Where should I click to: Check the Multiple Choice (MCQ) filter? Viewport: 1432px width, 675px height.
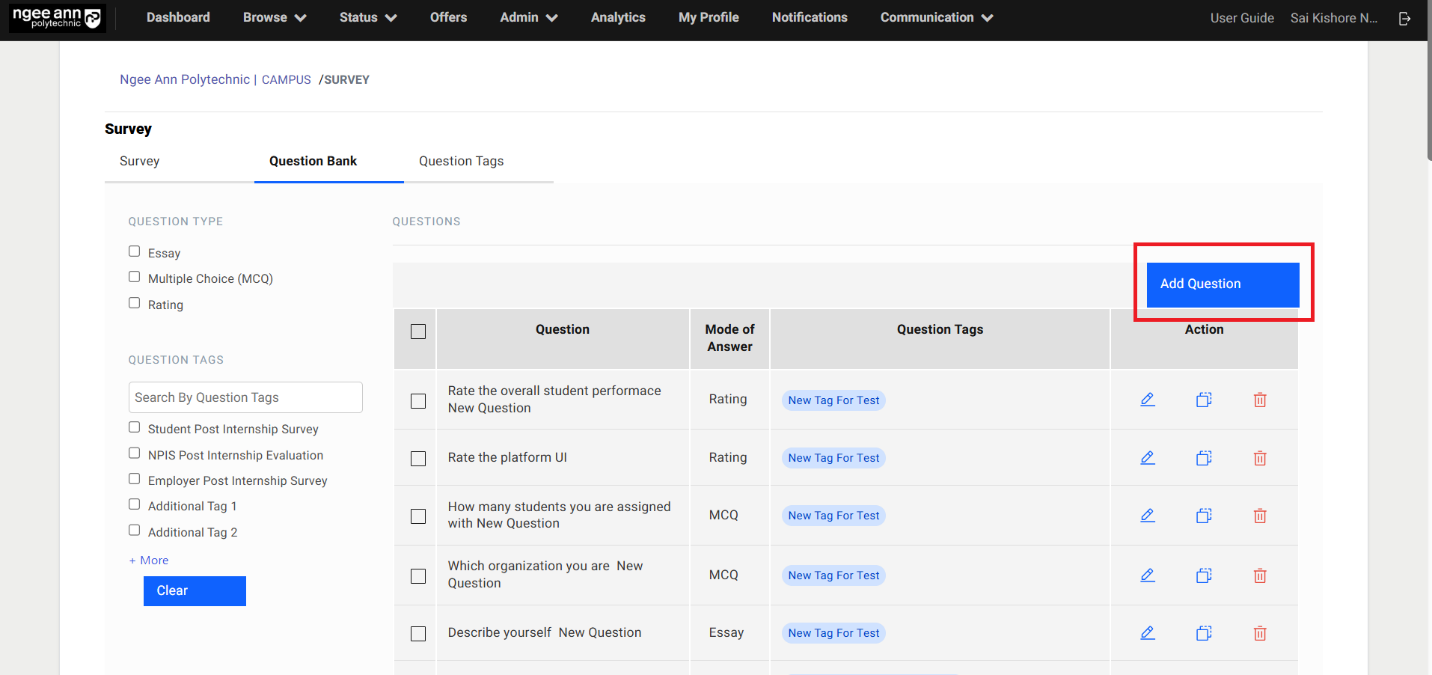coord(134,277)
